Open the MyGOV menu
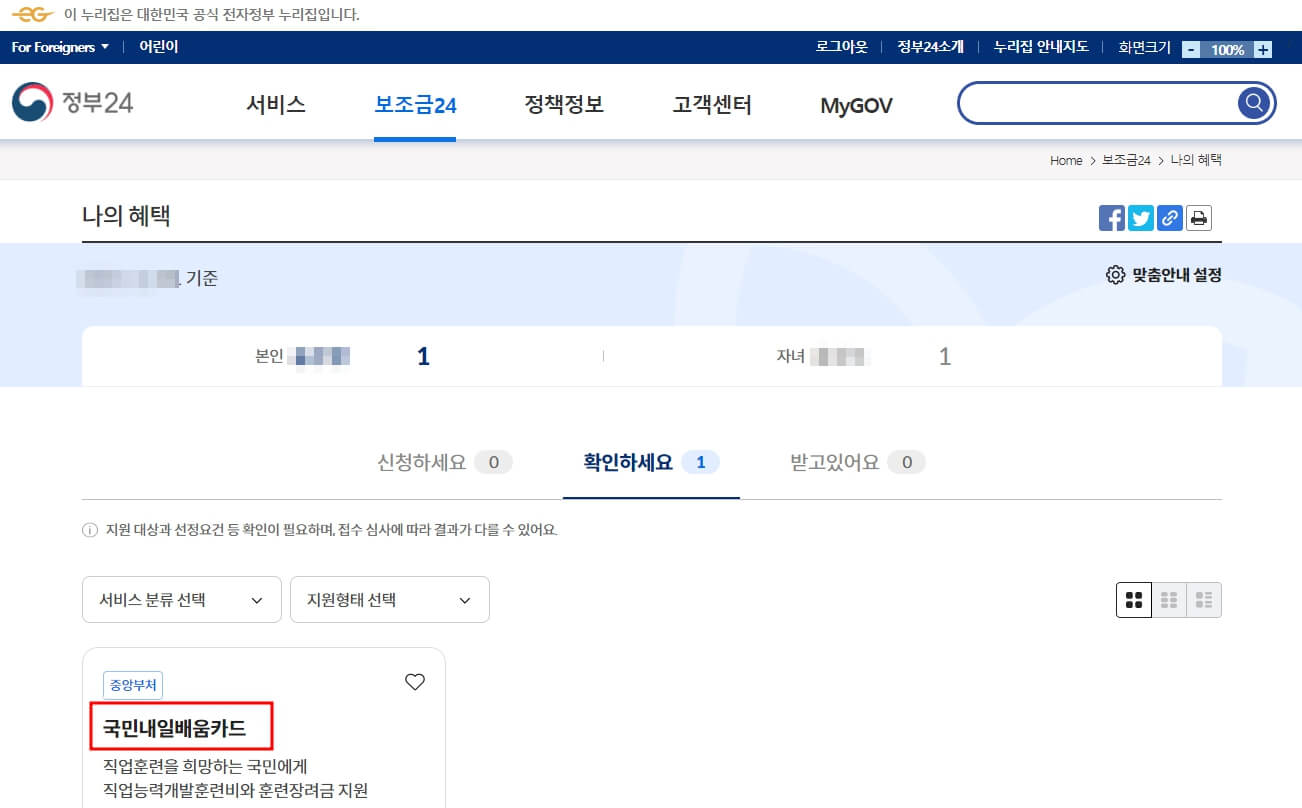This screenshot has width=1302, height=808. point(856,106)
